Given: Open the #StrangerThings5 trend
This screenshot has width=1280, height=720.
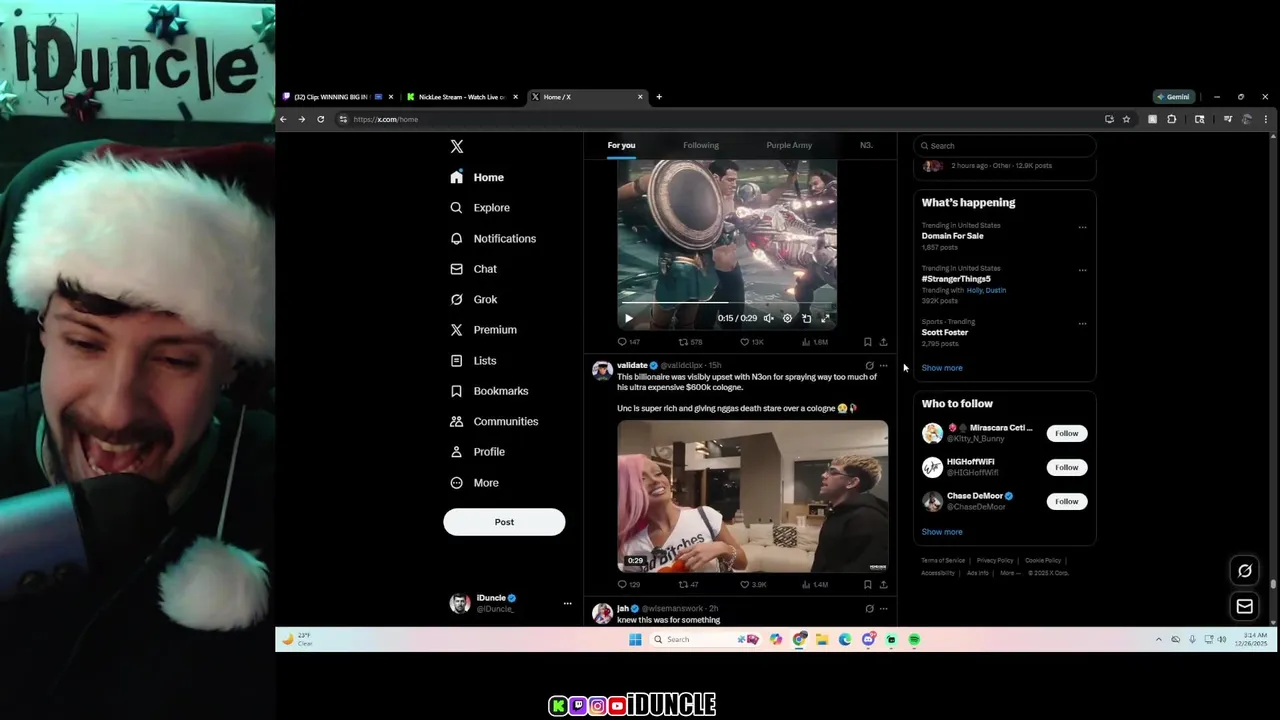Looking at the screenshot, I should 958,279.
